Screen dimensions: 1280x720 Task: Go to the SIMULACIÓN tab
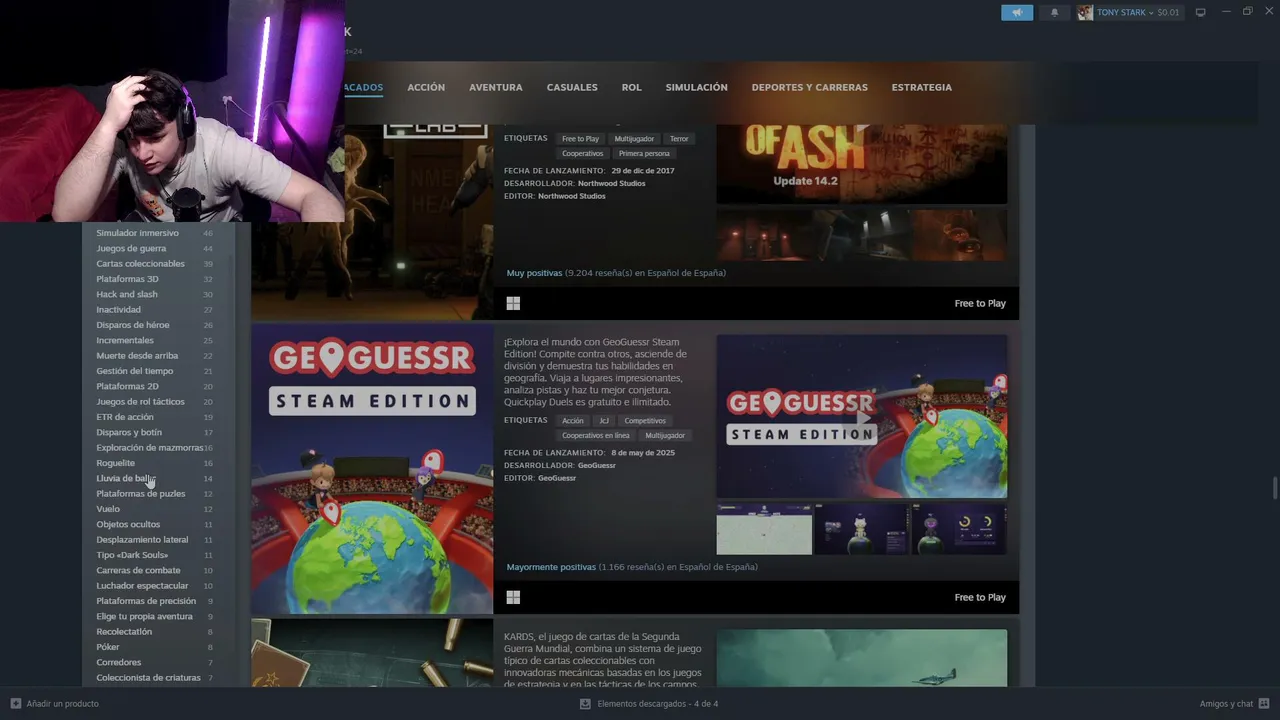697,87
